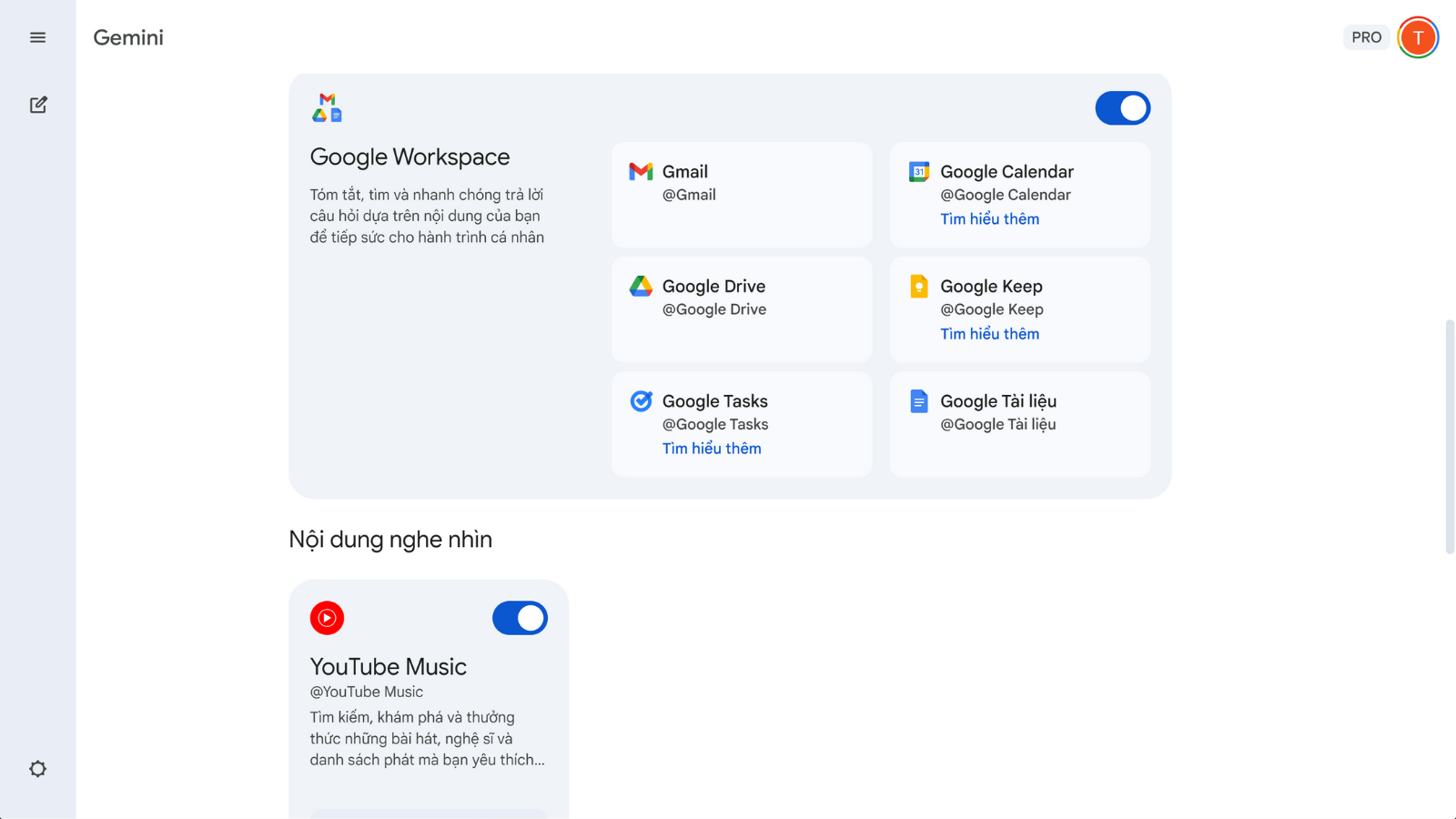Open a new chat with the compose icon
The height and width of the screenshot is (819, 1456).
(x=37, y=105)
